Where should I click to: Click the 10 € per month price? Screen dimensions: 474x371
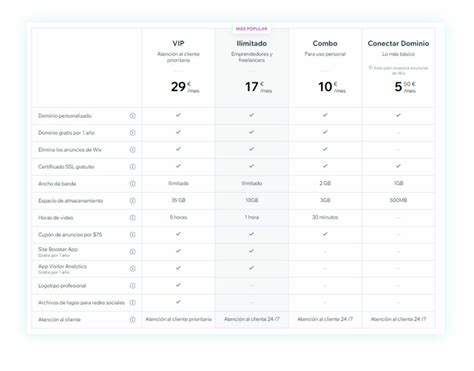pyautogui.click(x=332, y=87)
